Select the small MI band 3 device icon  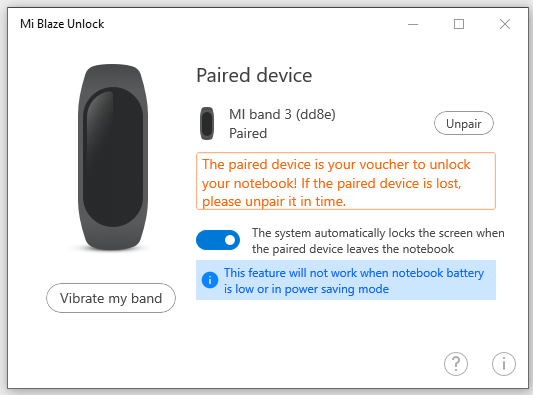click(207, 123)
